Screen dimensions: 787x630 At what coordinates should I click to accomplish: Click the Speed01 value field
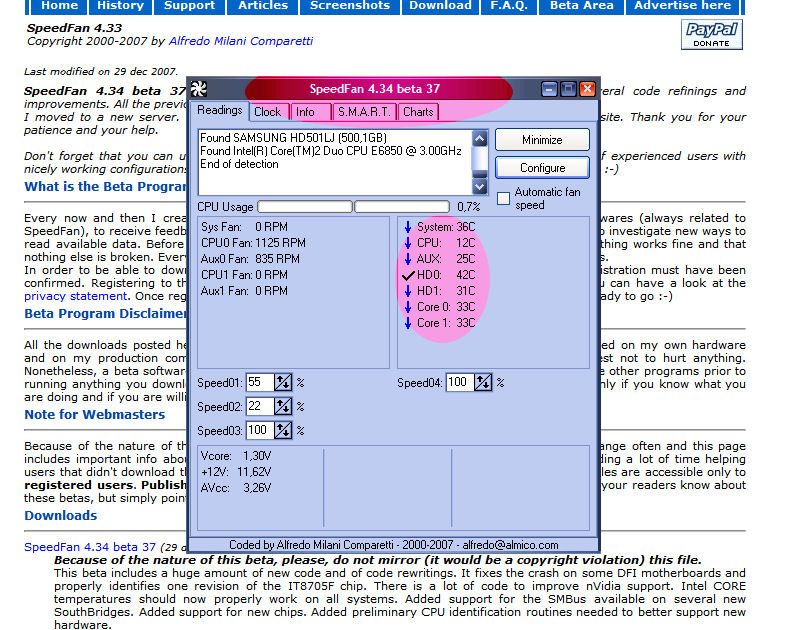tap(260, 383)
